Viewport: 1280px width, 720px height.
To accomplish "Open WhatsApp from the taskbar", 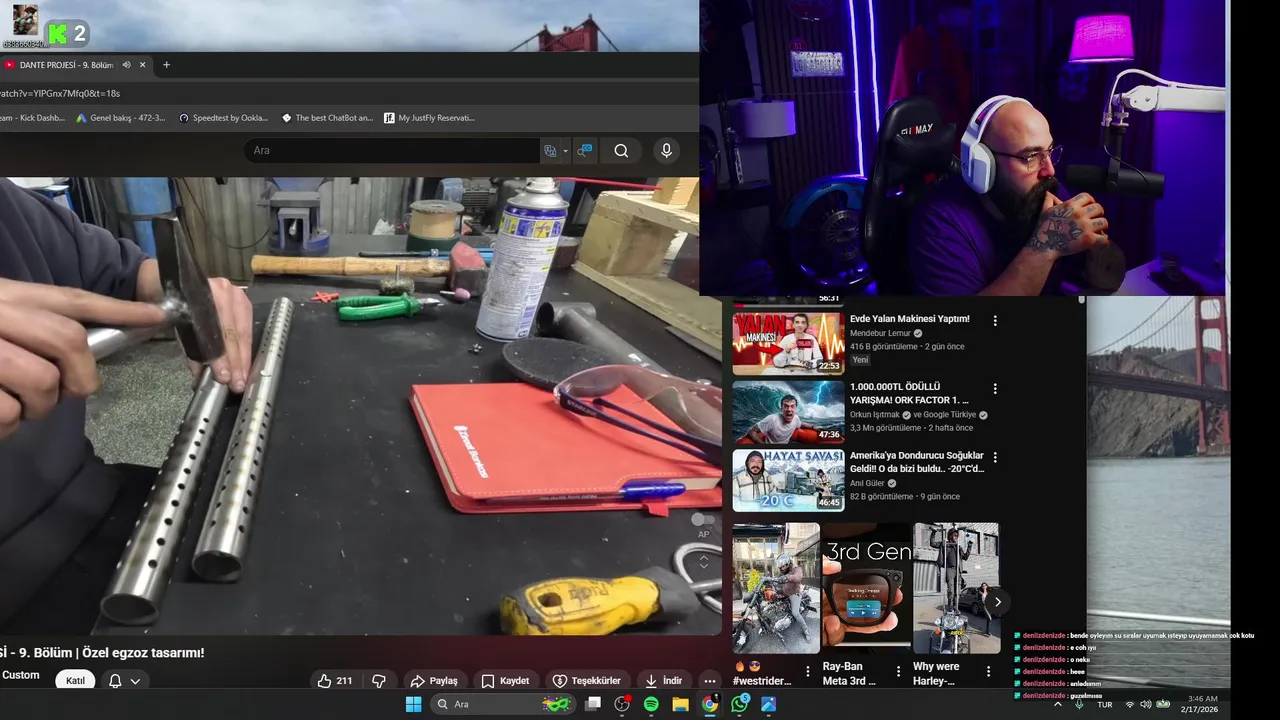I will click(x=739, y=704).
